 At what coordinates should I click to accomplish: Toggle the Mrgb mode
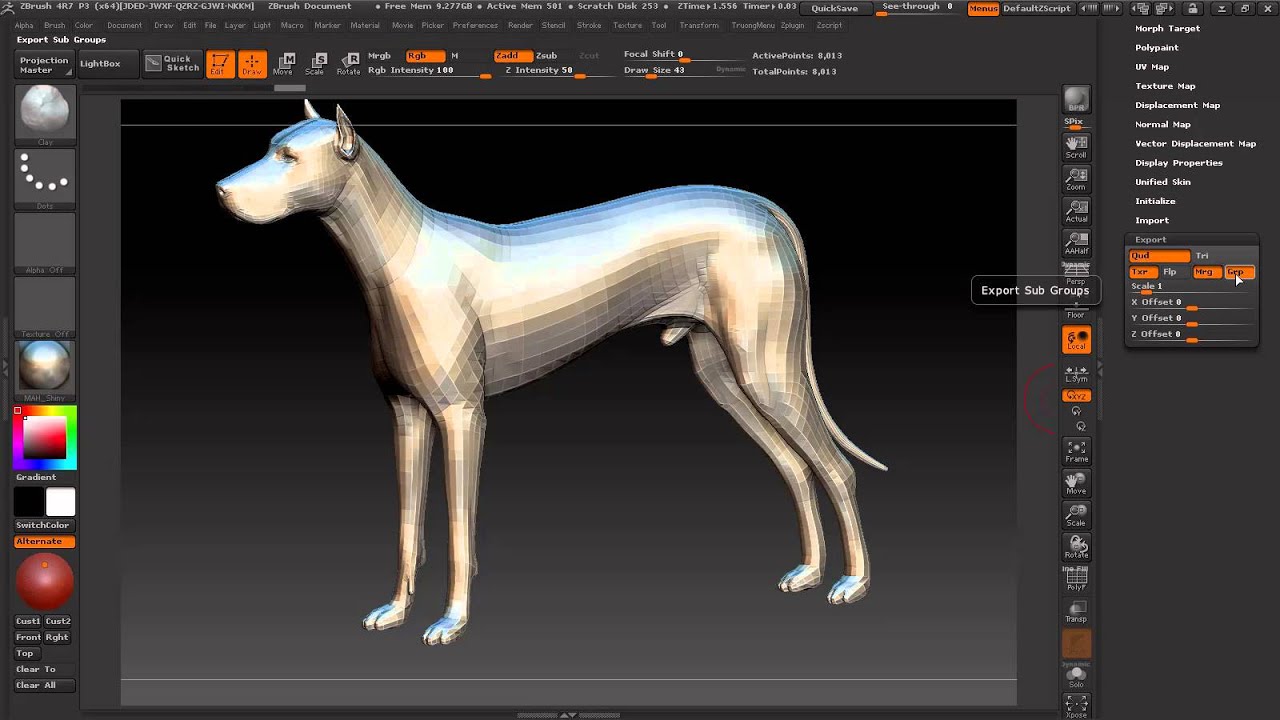(379, 56)
